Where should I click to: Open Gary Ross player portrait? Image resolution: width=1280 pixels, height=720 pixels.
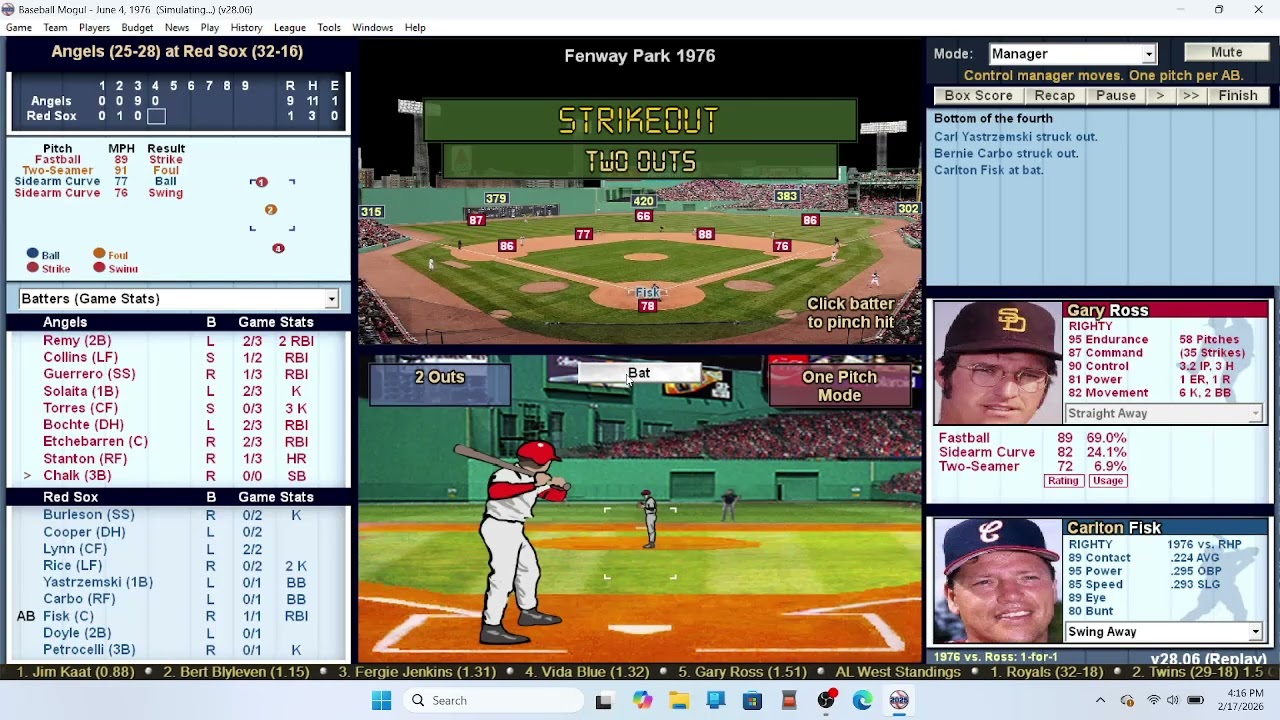coord(997,363)
